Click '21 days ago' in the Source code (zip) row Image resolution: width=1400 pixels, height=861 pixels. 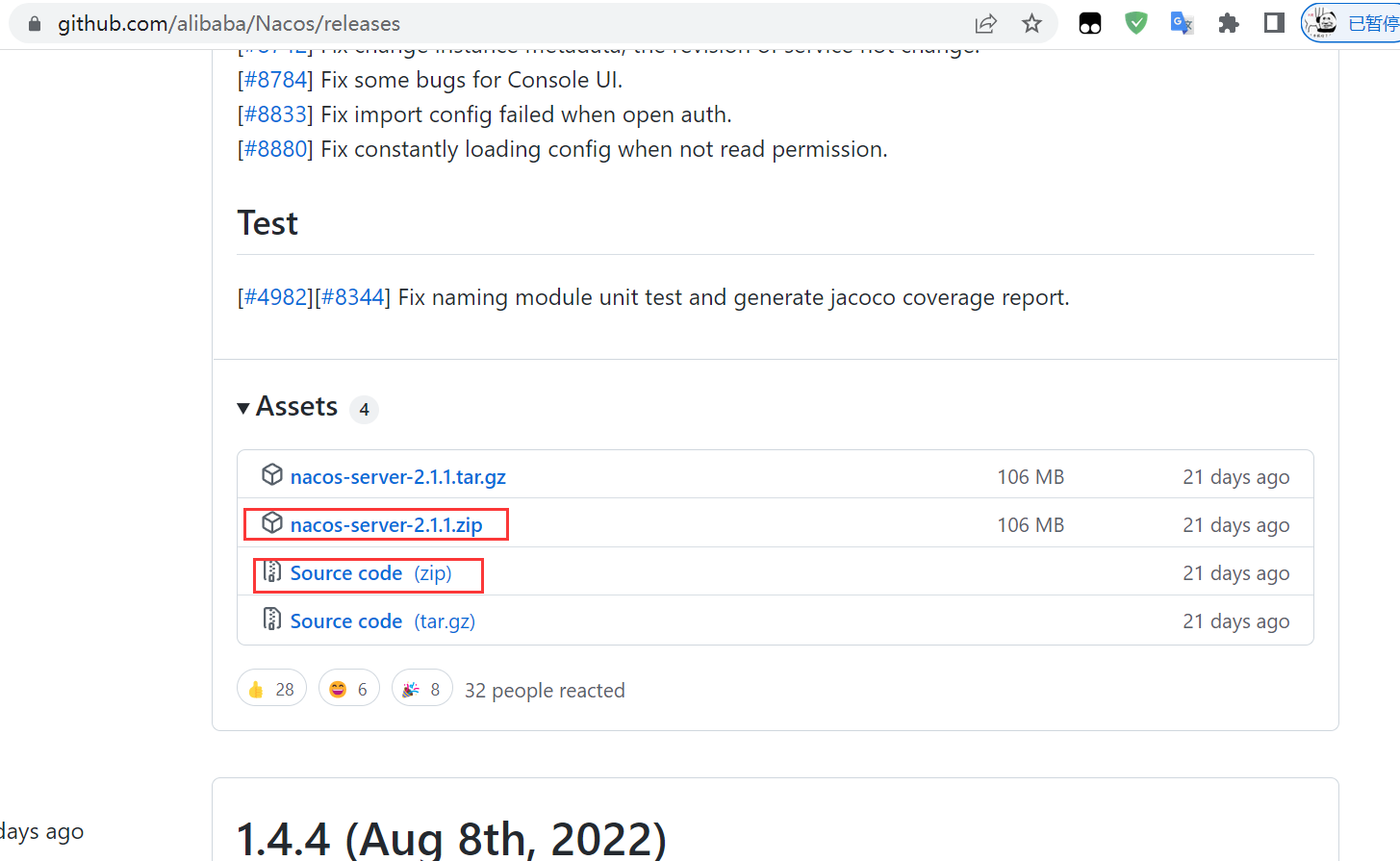click(1236, 573)
